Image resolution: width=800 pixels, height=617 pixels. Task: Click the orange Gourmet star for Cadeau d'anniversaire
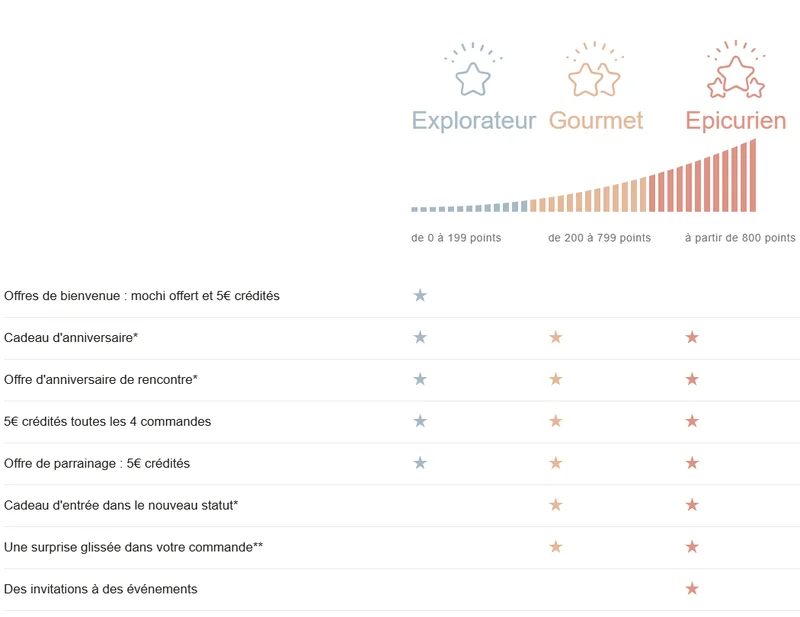pos(556,337)
